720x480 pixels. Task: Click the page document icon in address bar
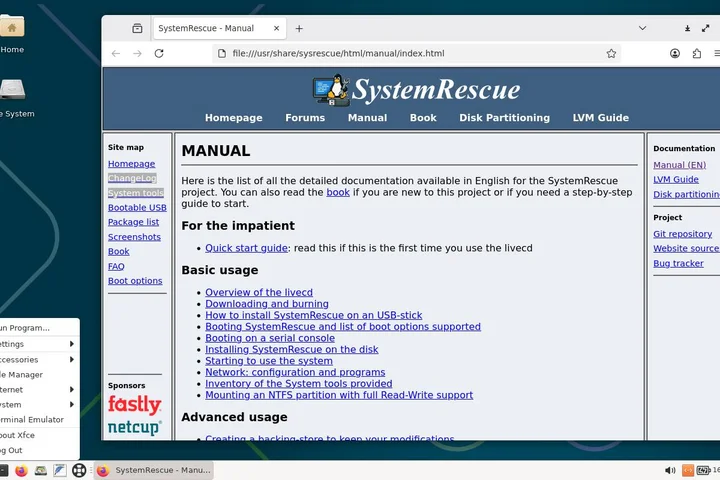point(222,53)
